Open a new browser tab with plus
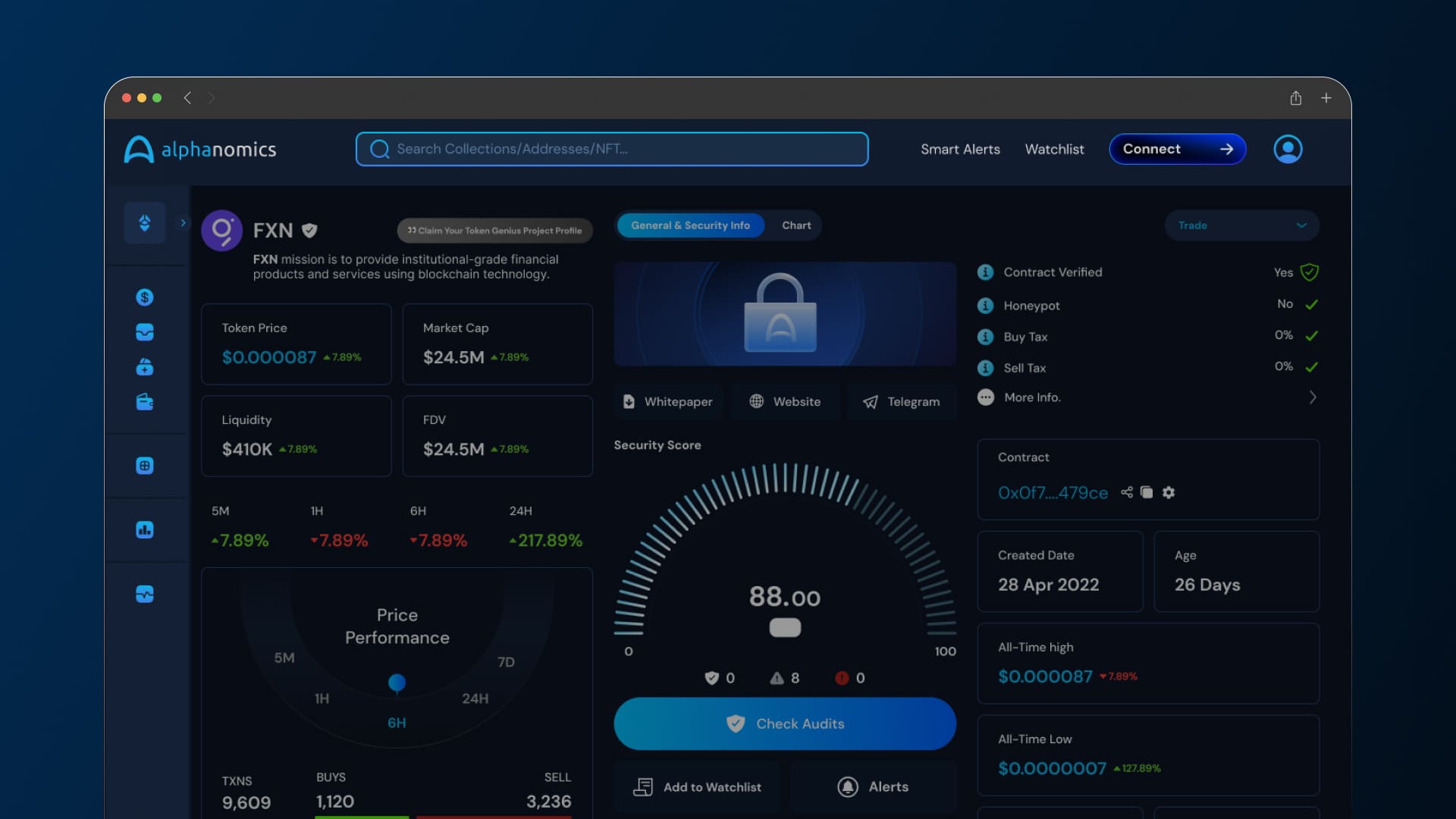Screen dimensions: 1456x819 point(1326,98)
